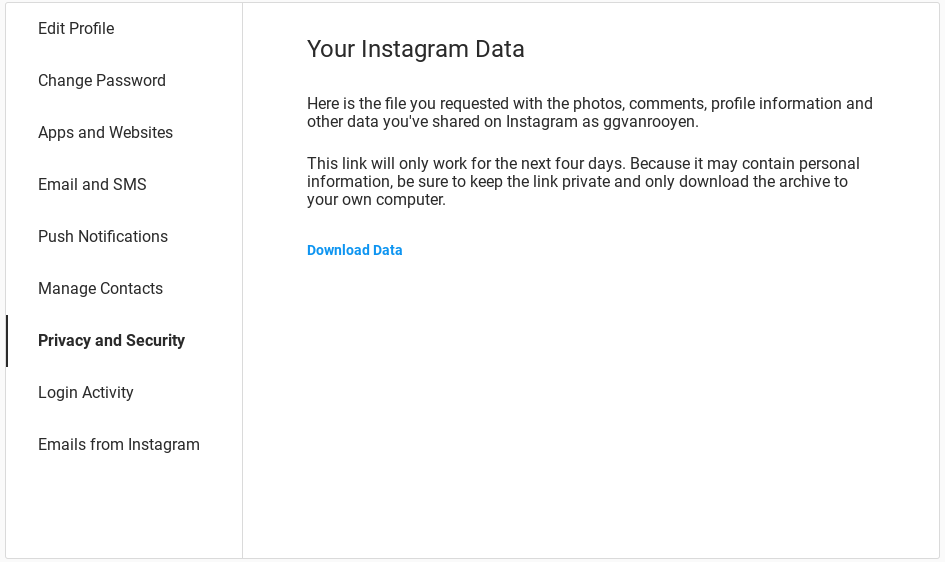Screen dimensions: 945x562
Task: Navigate to Push Notifications settings
Action: pos(103,237)
